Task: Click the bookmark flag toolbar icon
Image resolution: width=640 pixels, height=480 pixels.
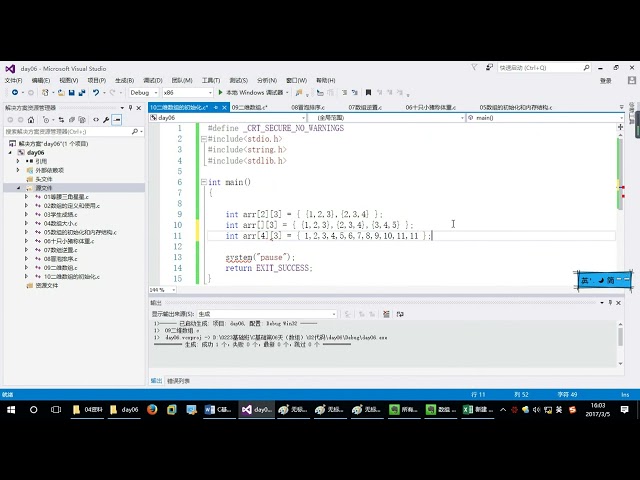Action: (x=368, y=93)
